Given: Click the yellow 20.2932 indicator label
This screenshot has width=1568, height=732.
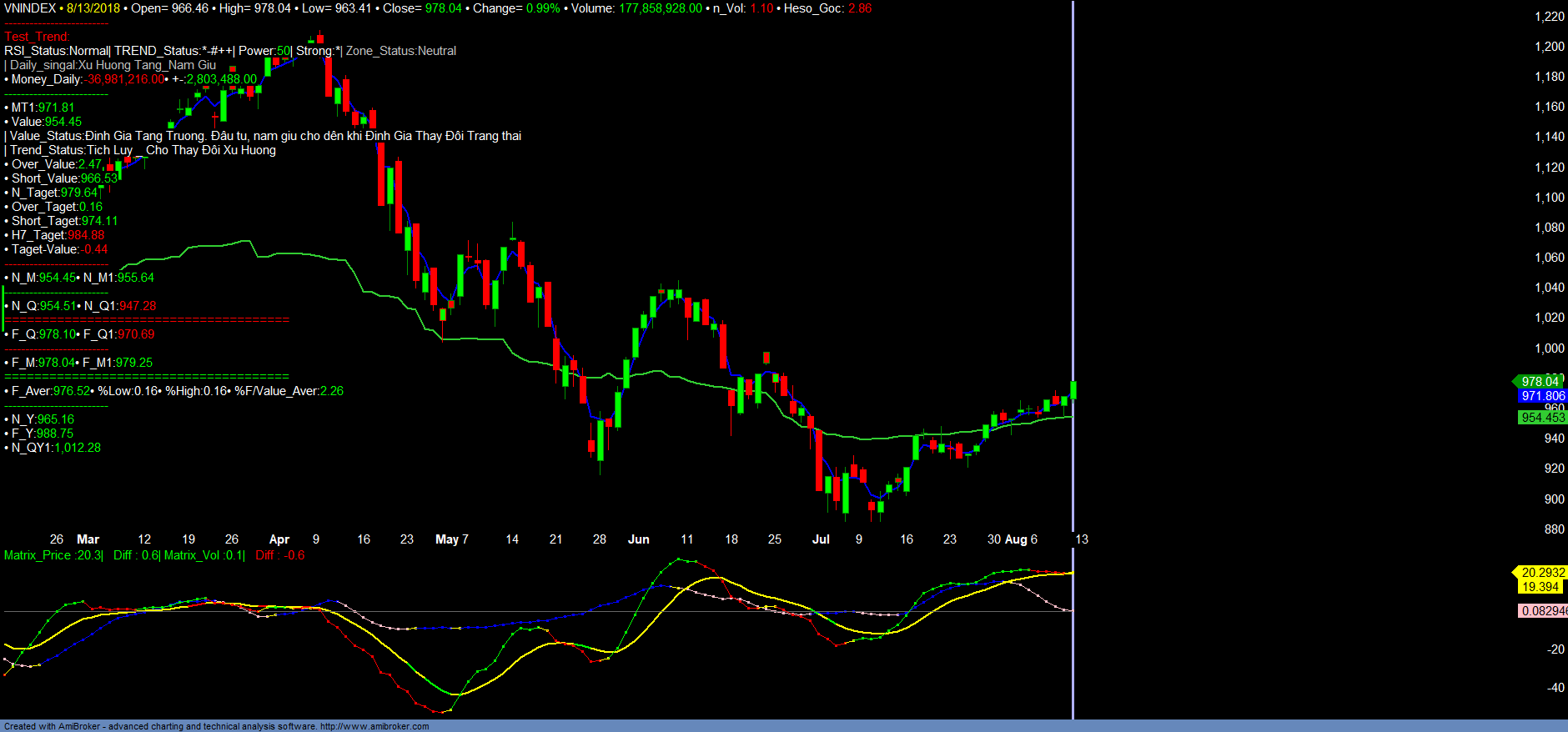Looking at the screenshot, I should pyautogui.click(x=1542, y=573).
